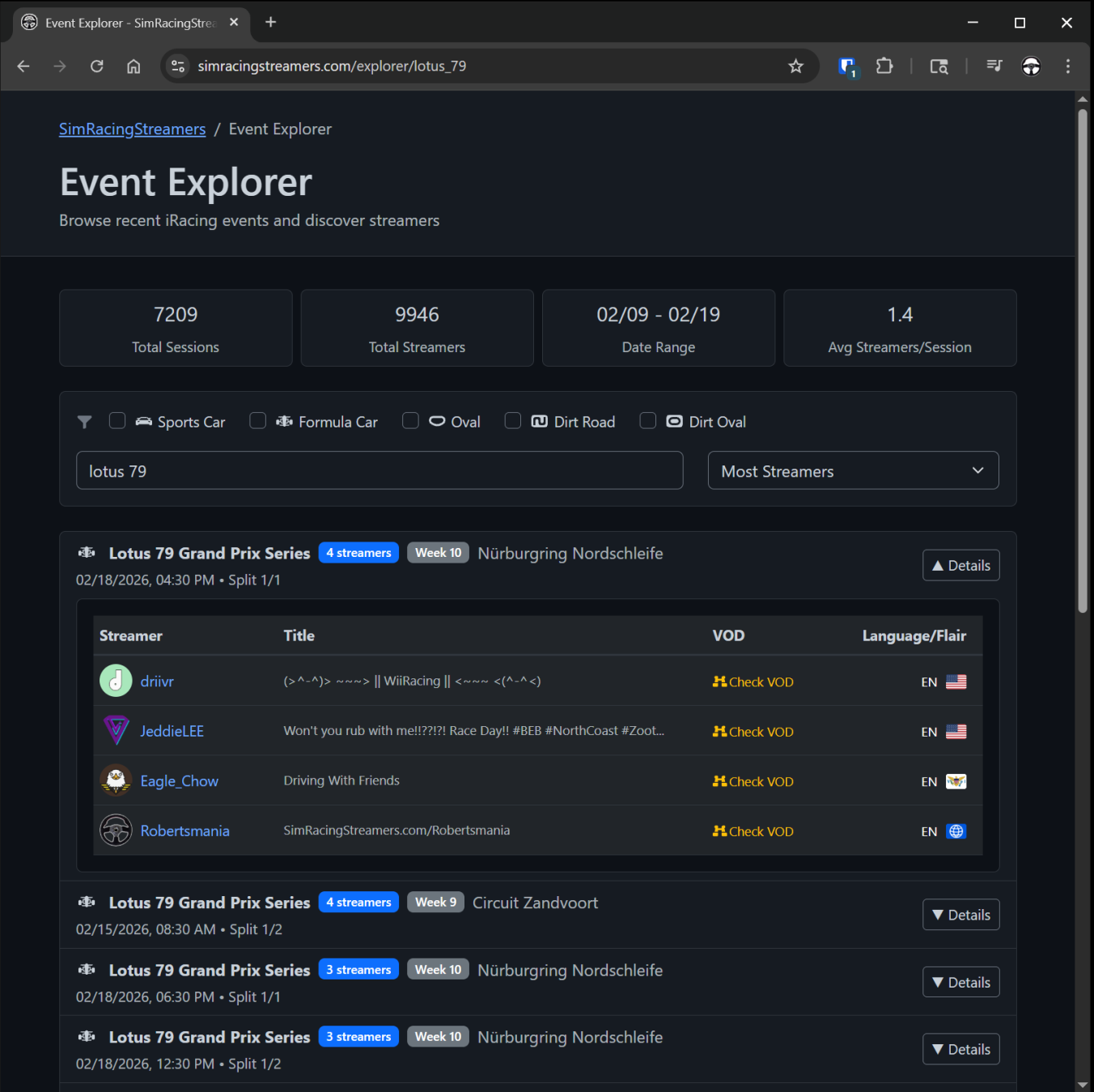Viewport: 1094px width, 1092px height.
Task: Click driivr's profile avatar
Action: point(116,681)
